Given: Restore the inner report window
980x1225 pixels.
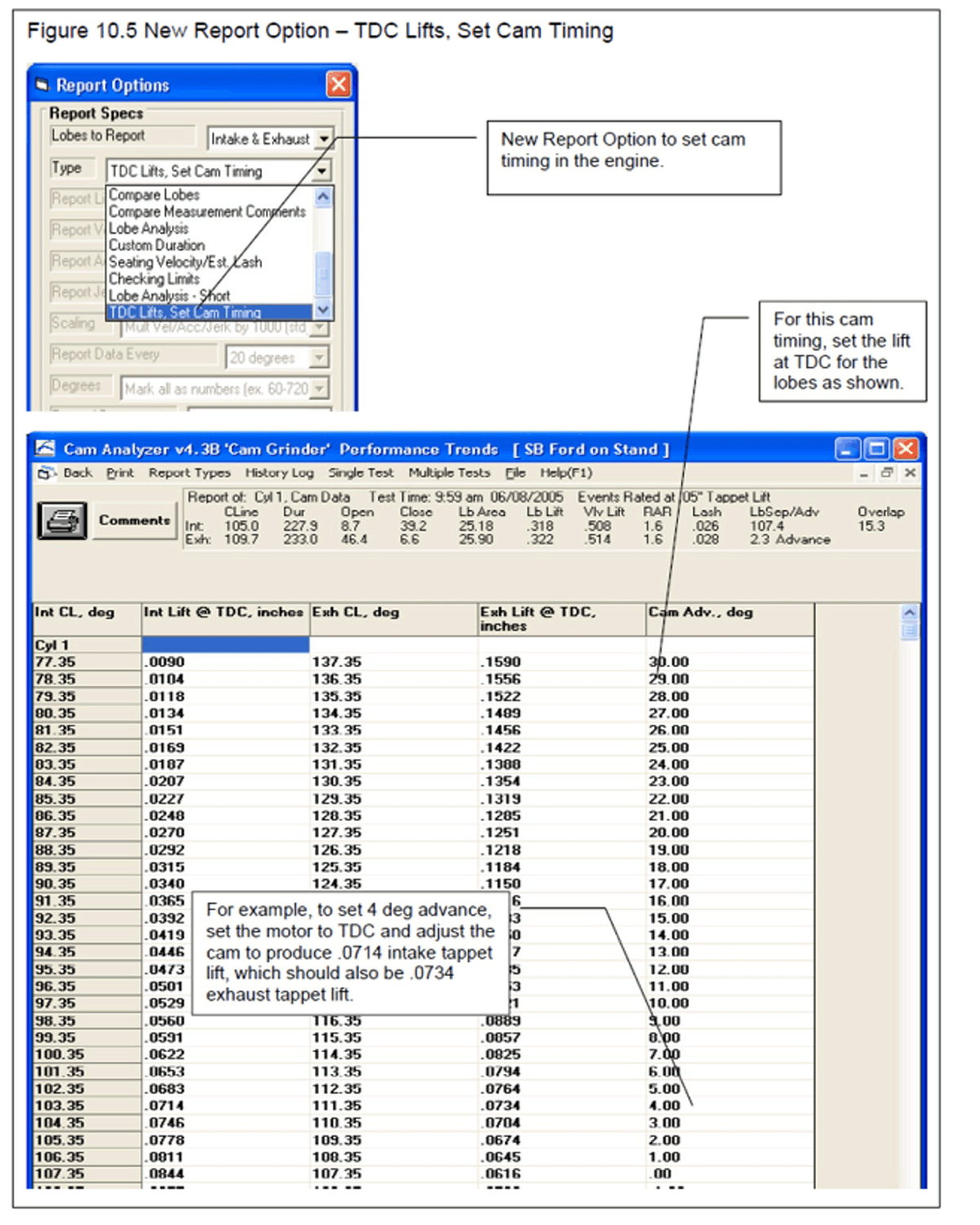Looking at the screenshot, I should coord(887,473).
